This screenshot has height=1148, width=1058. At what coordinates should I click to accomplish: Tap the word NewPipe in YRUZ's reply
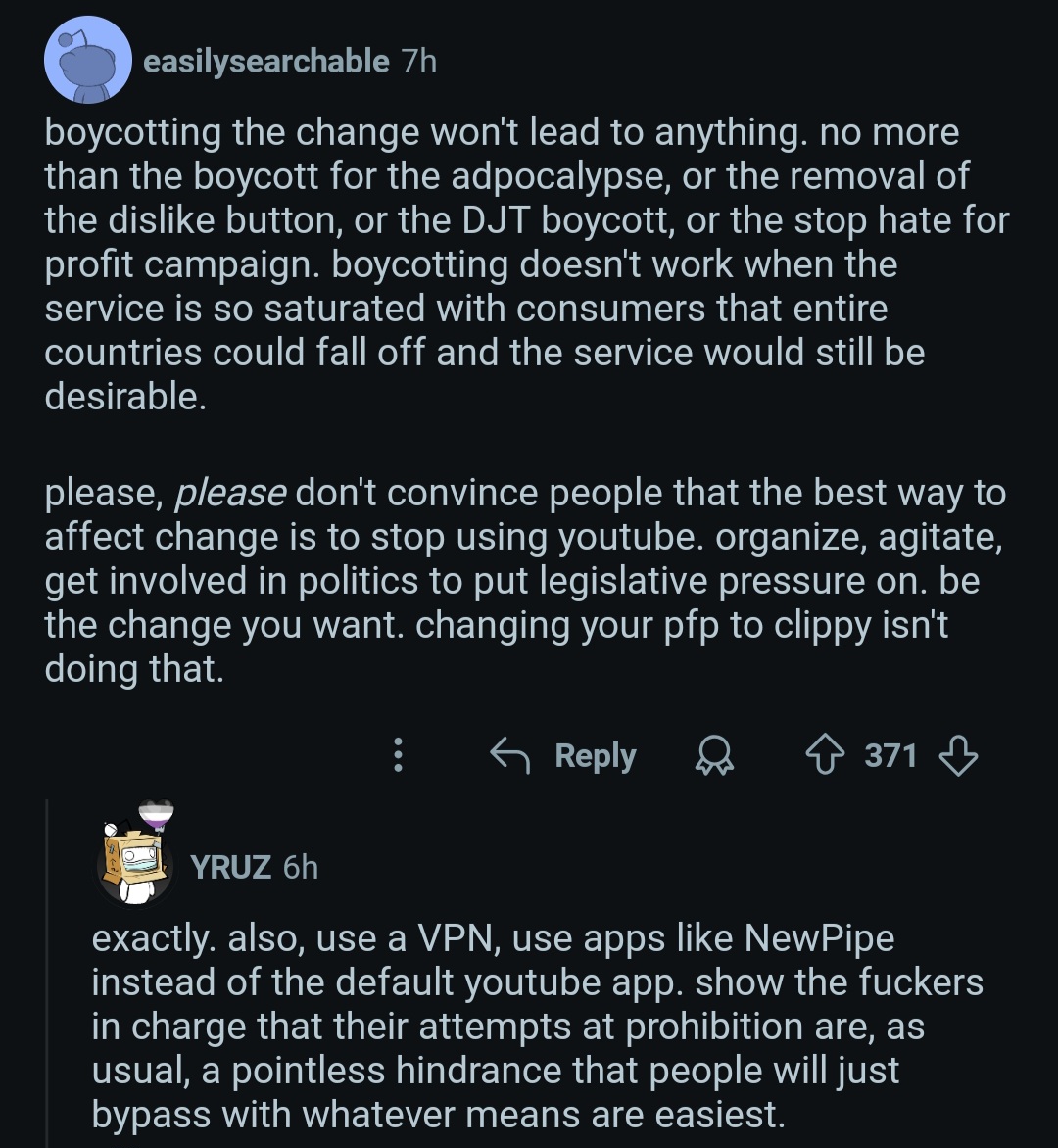click(819, 937)
